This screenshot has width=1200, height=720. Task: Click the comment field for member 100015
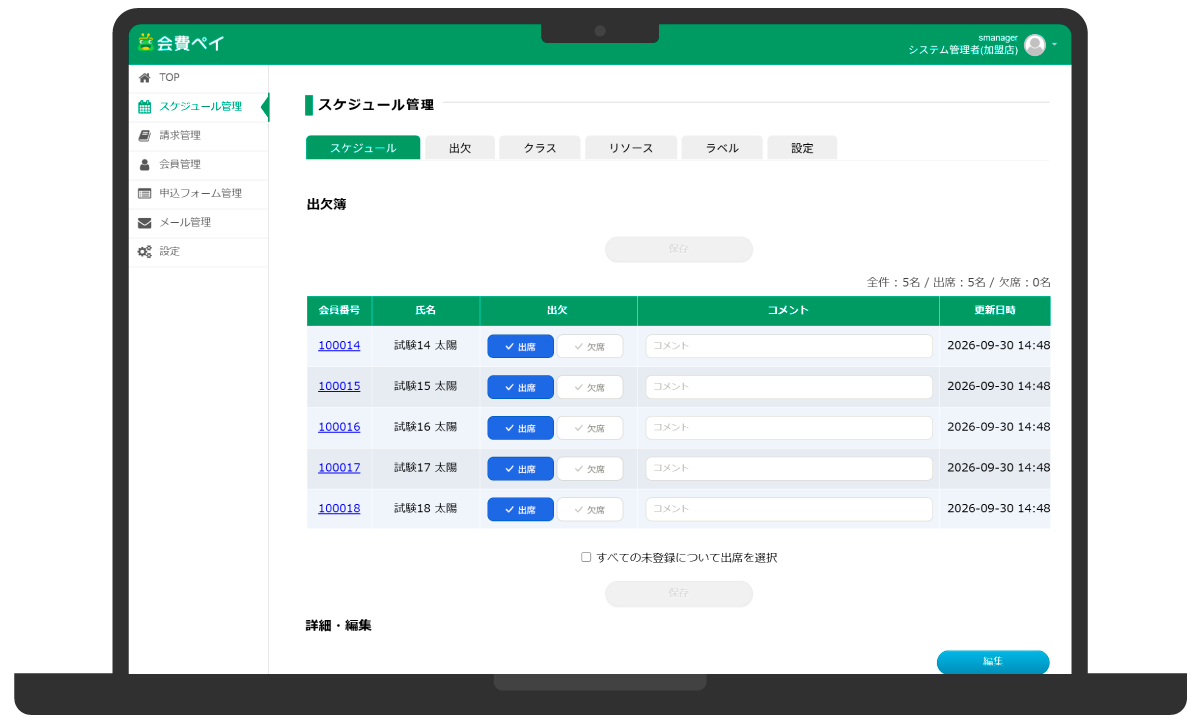pyautogui.click(x=789, y=387)
